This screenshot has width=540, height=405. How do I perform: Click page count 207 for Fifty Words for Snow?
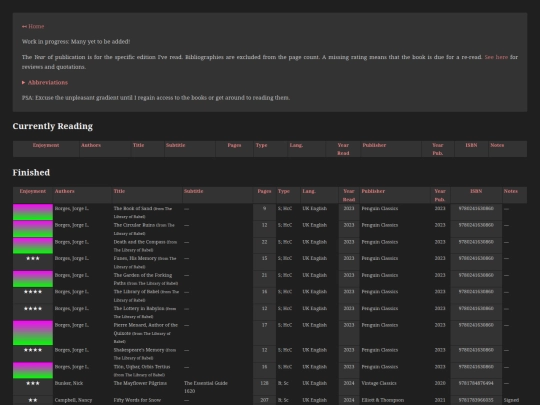pyautogui.click(x=264, y=400)
